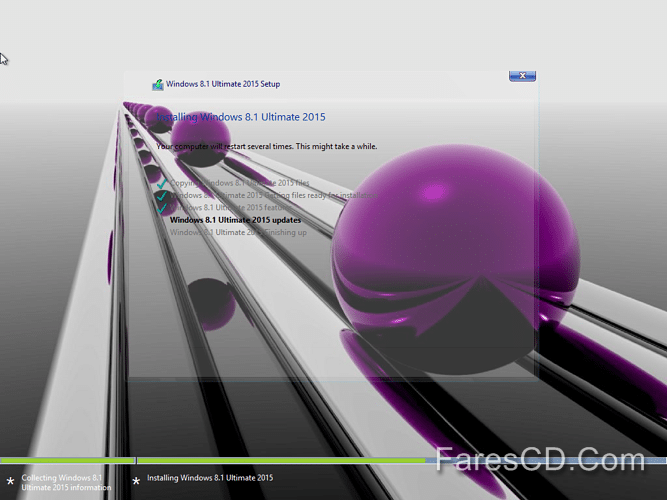This screenshot has height=500, width=667.
Task: Click the green installing progress bar segment
Action: pos(281,460)
